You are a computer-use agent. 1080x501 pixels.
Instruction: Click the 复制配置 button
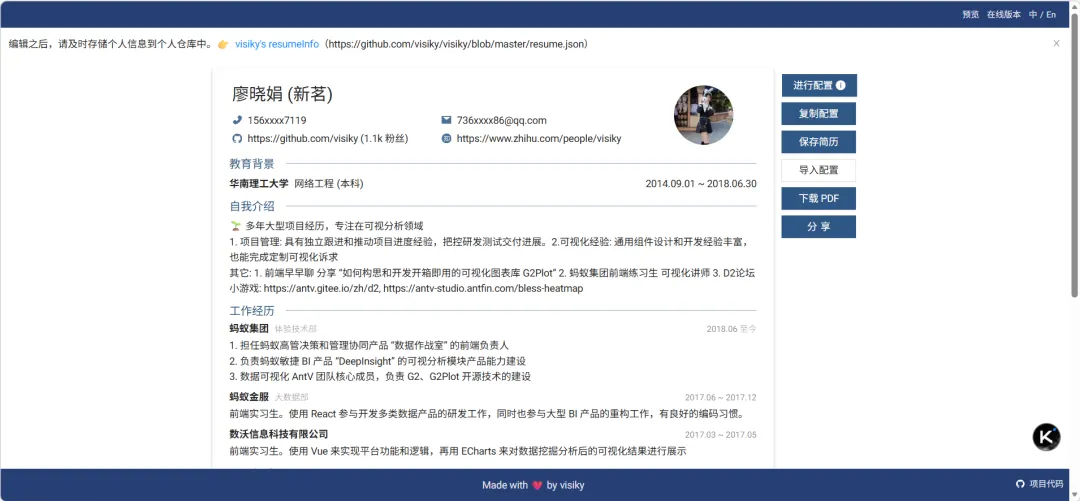click(819, 114)
